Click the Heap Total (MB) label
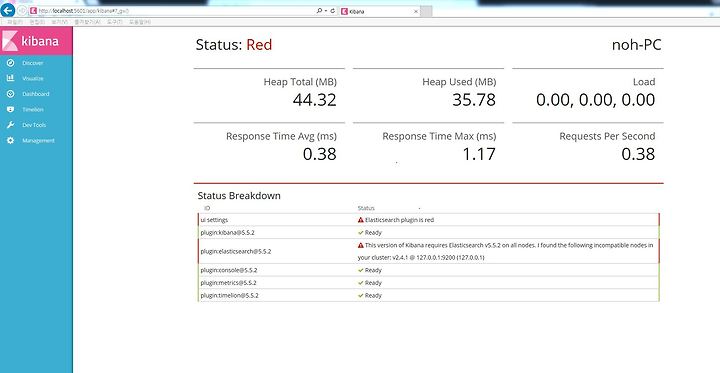The height and width of the screenshot is (373, 720). point(300,82)
